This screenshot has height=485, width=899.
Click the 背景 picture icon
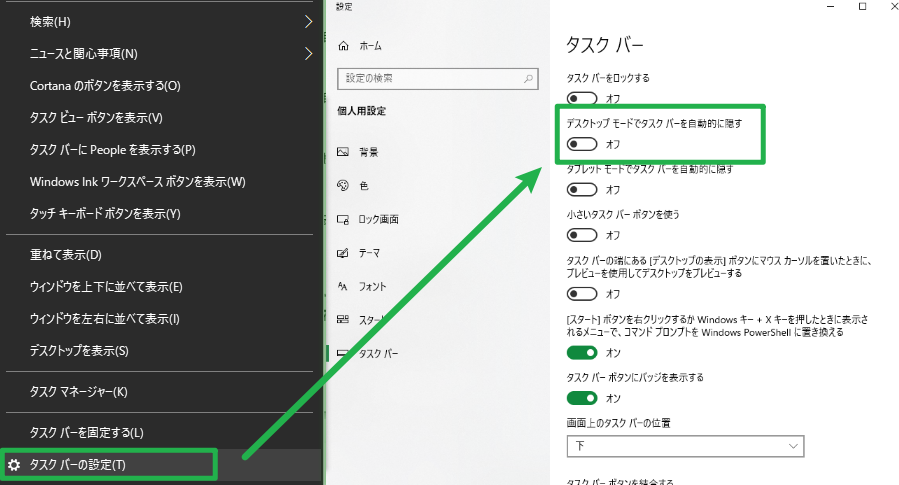(x=343, y=152)
